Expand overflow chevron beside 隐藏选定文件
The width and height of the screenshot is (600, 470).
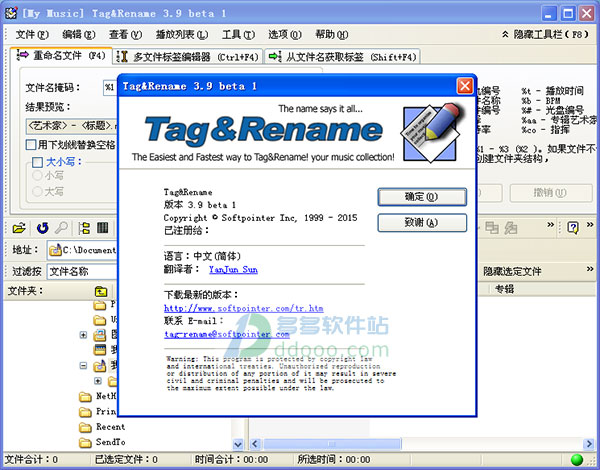click(x=590, y=269)
